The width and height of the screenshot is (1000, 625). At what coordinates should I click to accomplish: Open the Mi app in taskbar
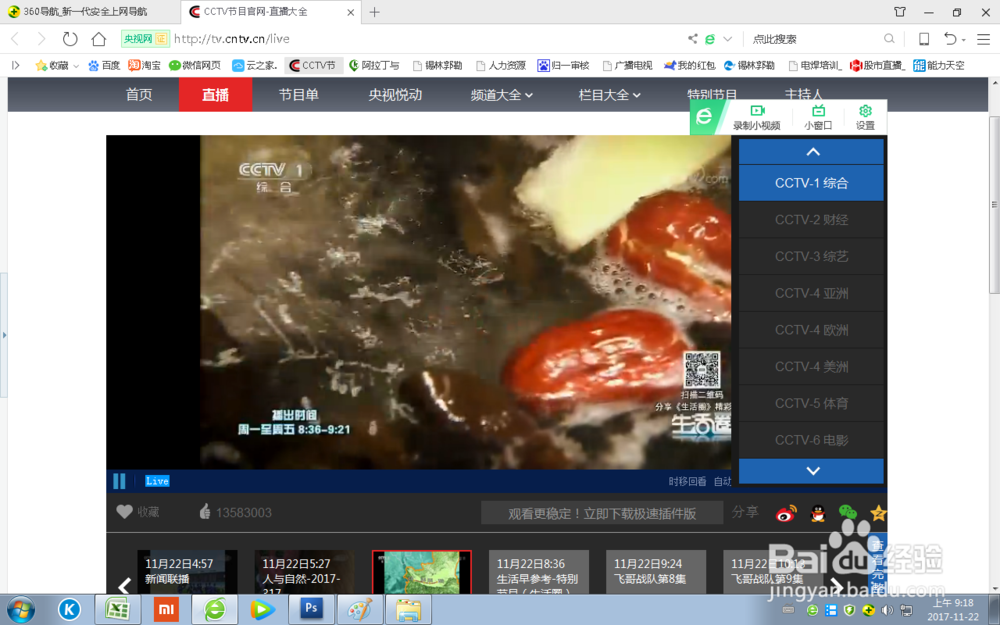166,610
